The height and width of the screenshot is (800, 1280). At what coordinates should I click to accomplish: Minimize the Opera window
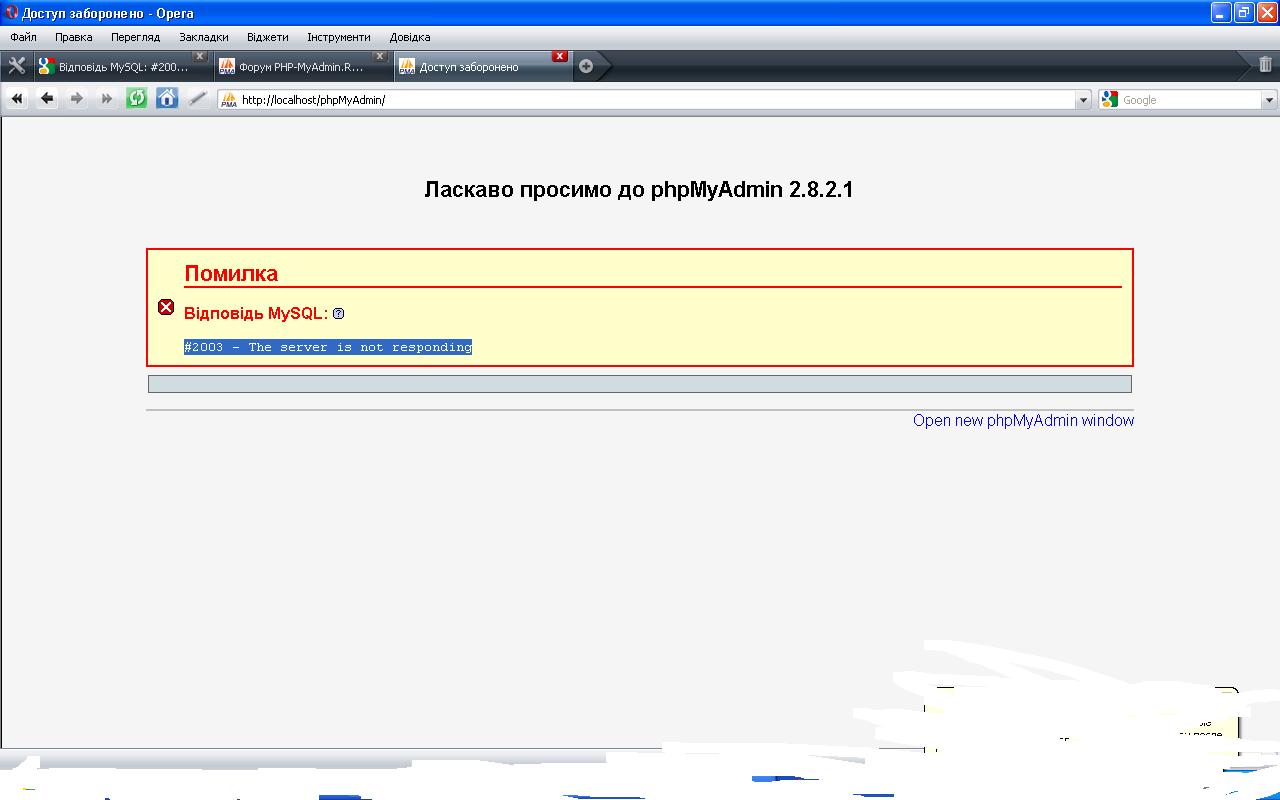pos(1221,12)
